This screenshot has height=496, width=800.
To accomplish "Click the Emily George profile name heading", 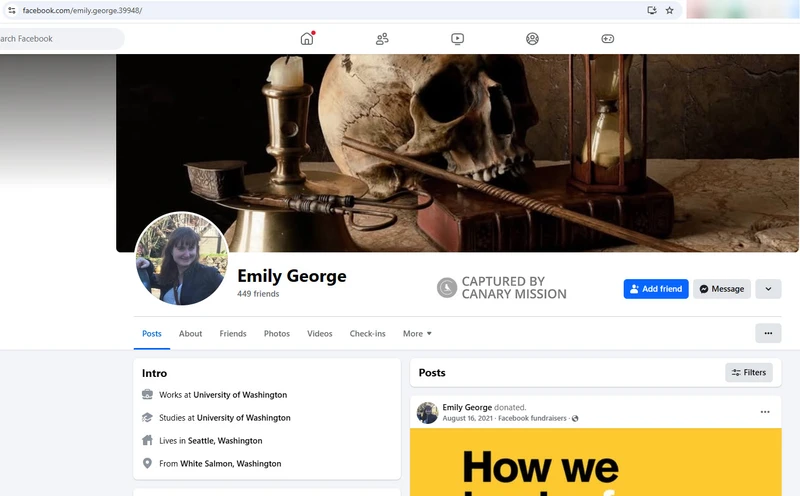I will (292, 276).
